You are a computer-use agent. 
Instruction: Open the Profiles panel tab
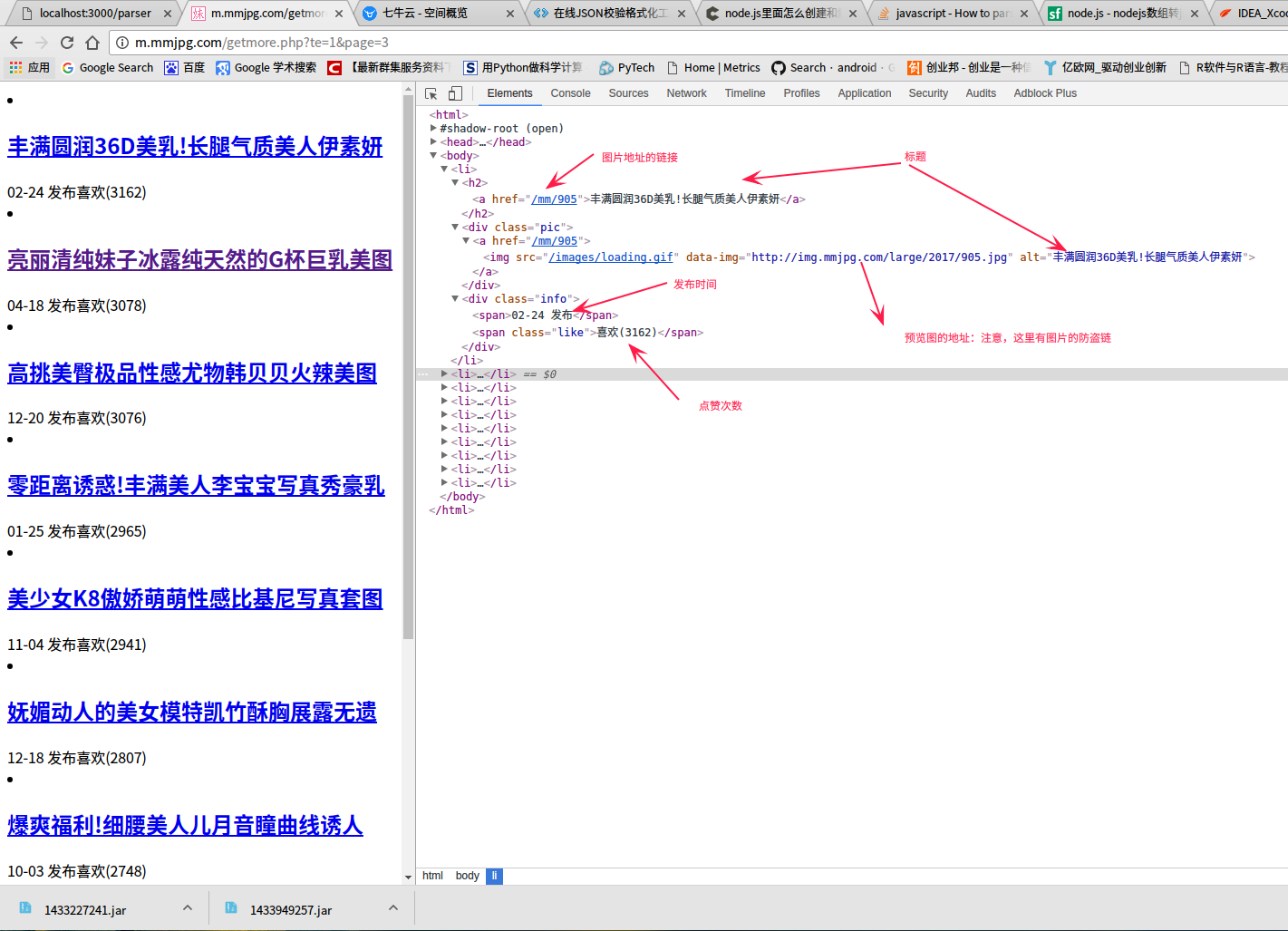point(801,93)
